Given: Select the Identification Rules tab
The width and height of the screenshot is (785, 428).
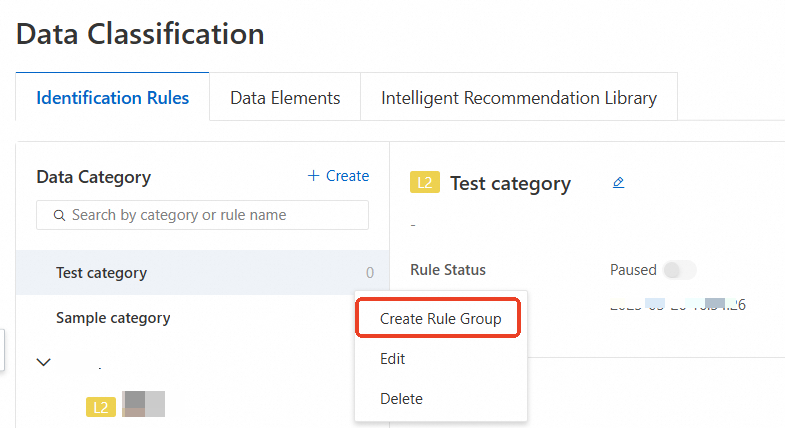Looking at the screenshot, I should (x=112, y=98).
